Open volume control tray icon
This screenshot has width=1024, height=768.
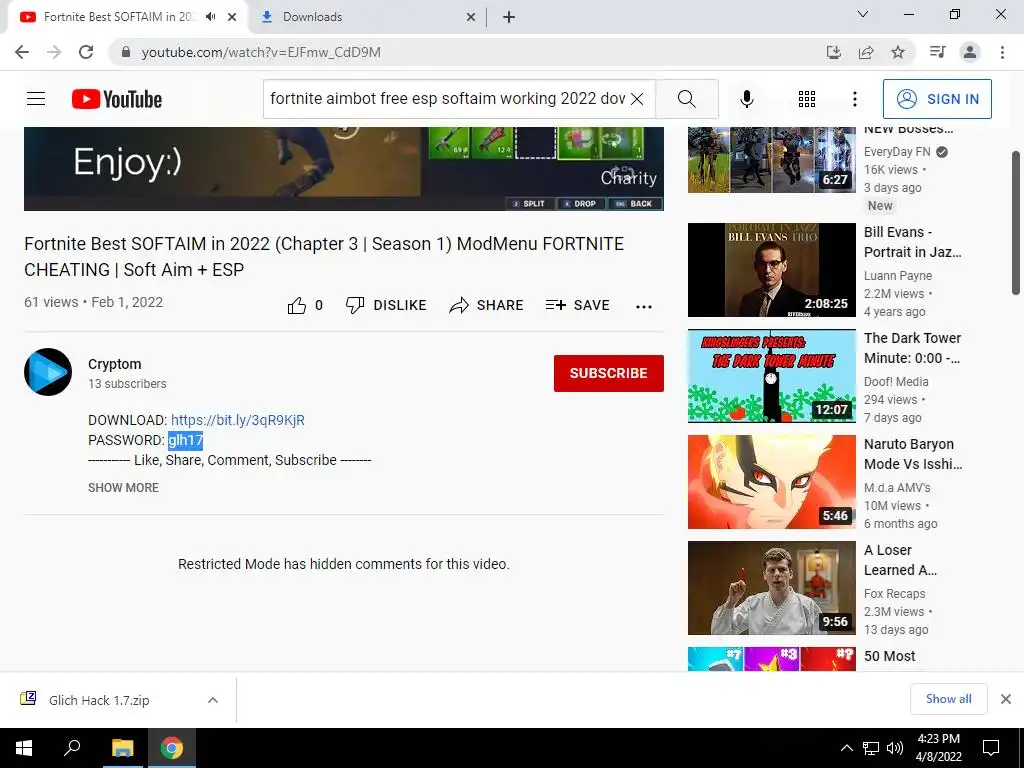coord(895,748)
